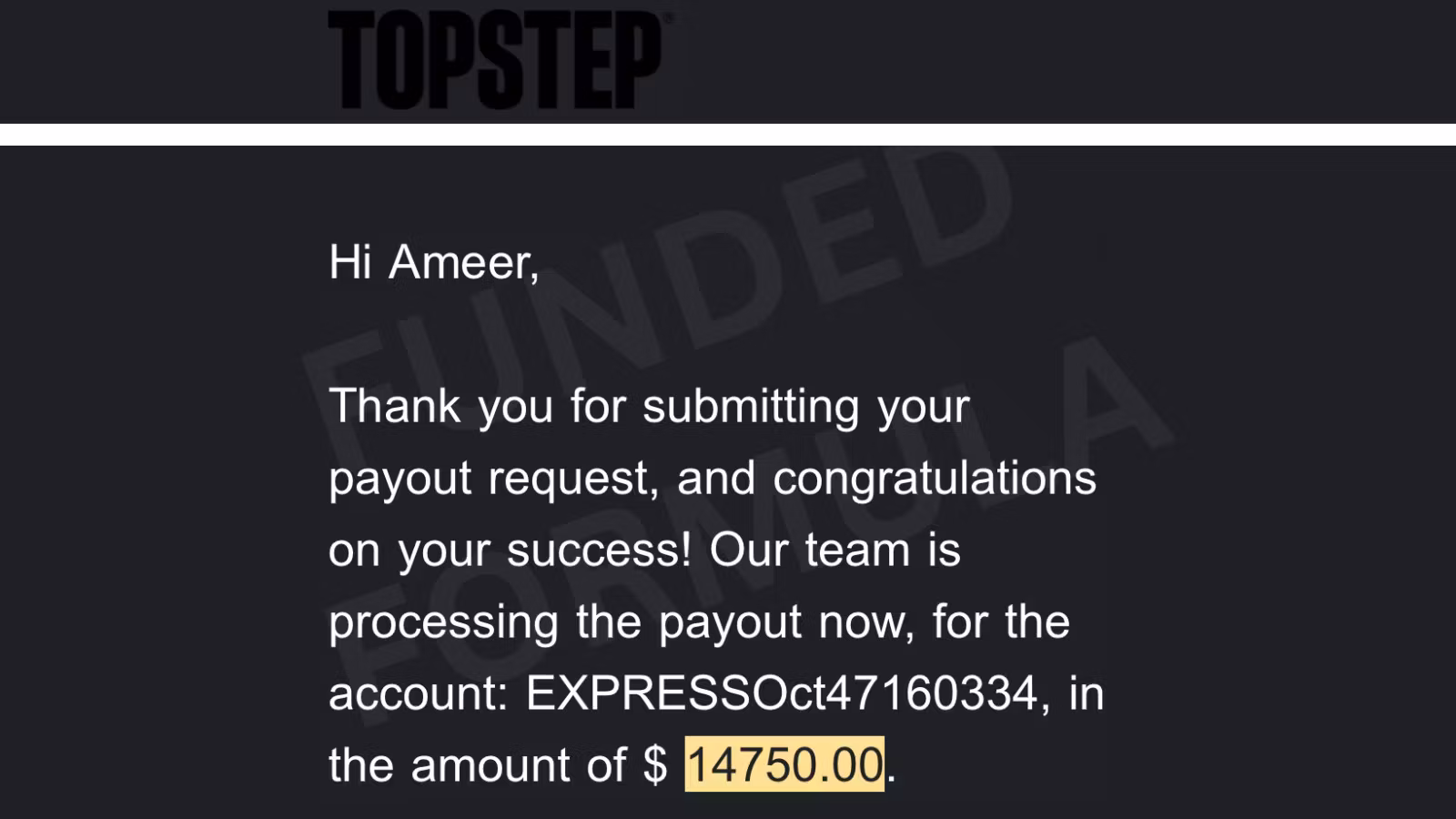Click the TOPSTEP logo
The height and width of the screenshot is (819, 1456).
click(x=495, y=60)
